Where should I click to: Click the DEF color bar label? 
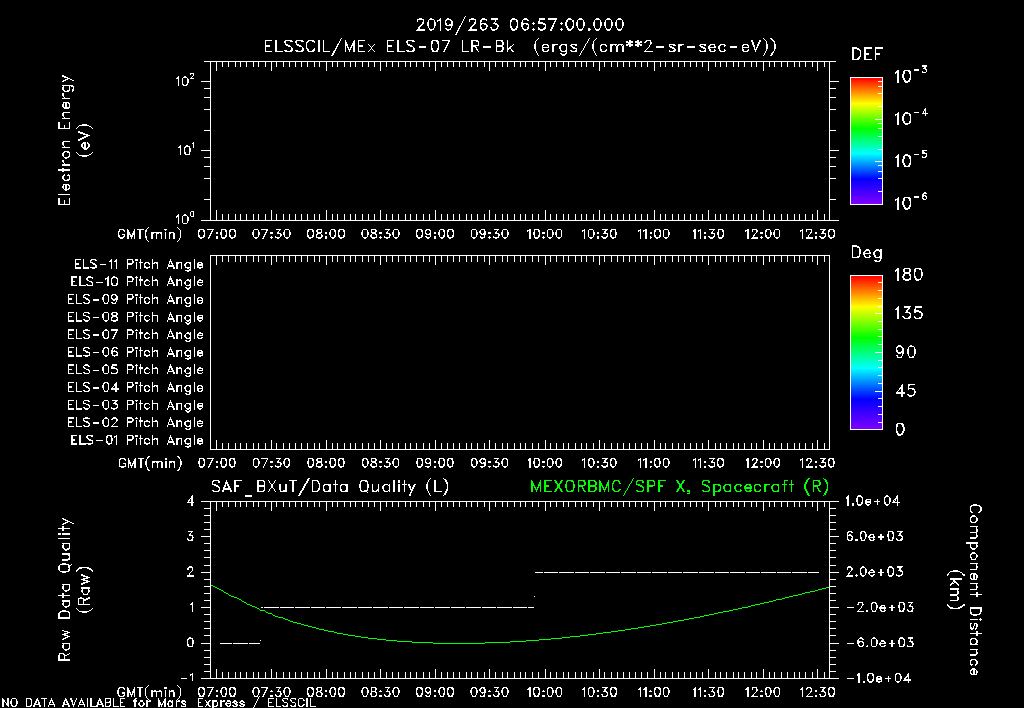(866, 55)
